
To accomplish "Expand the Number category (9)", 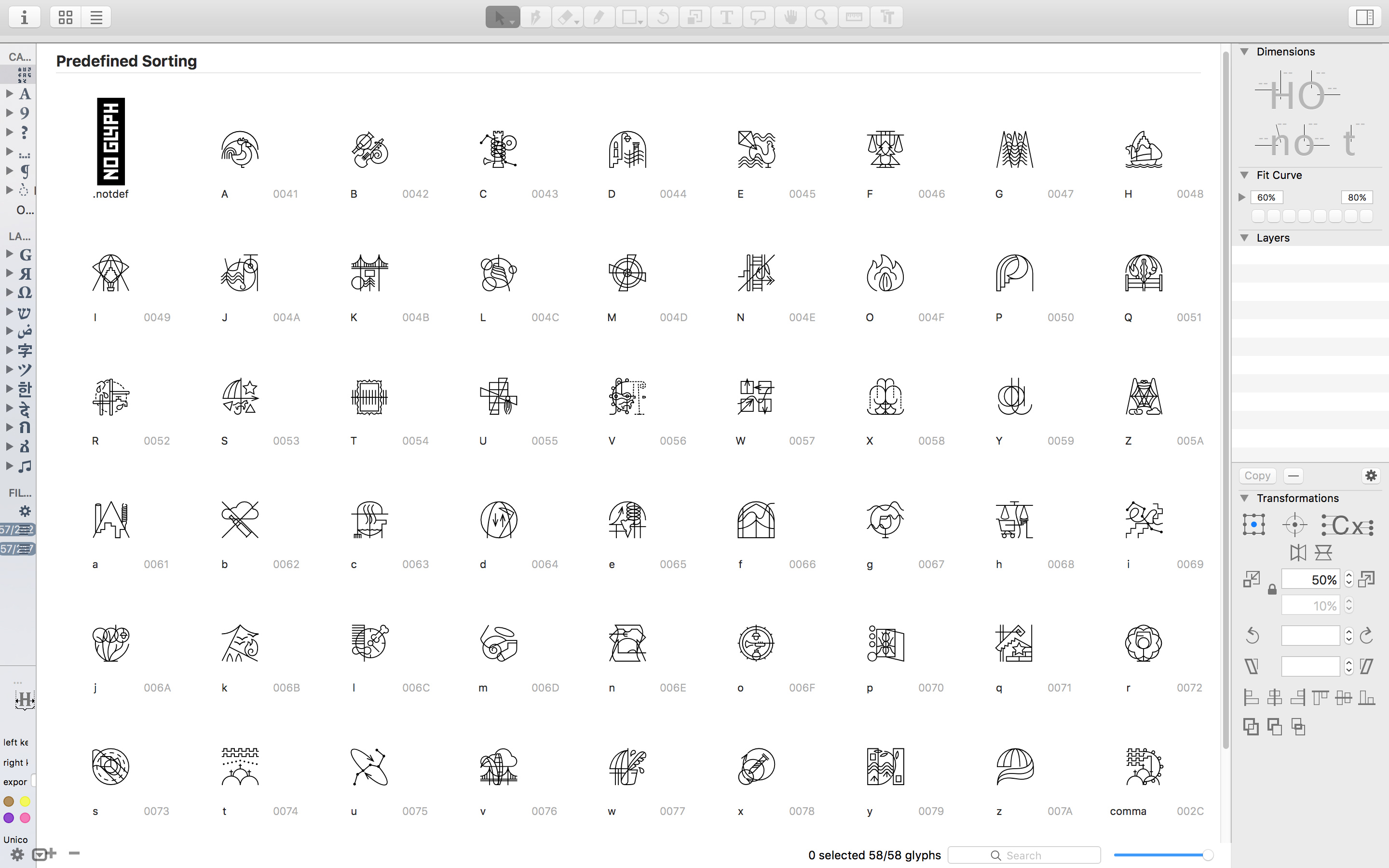I will [9, 113].
